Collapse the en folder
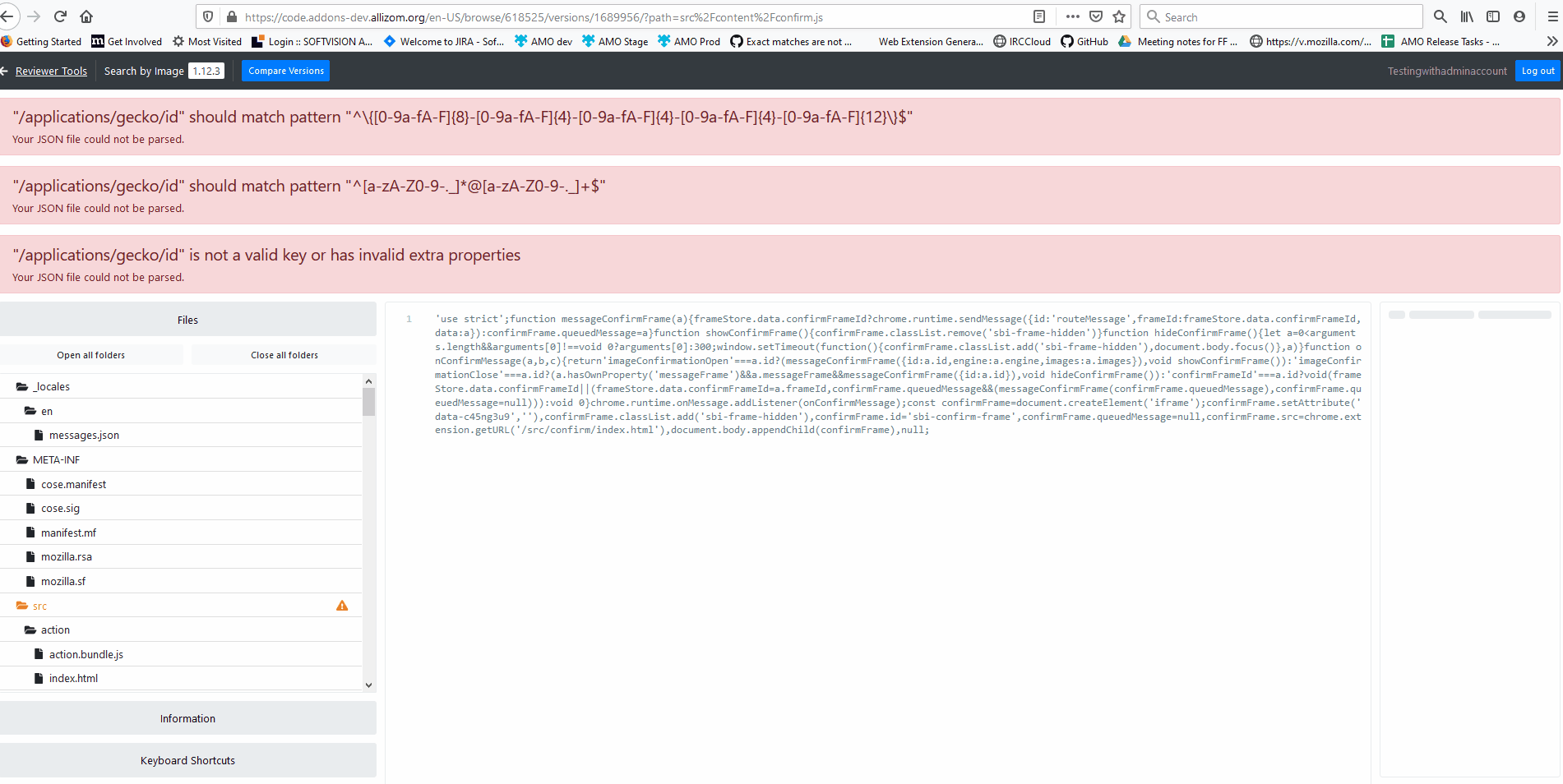Viewport: 1563px width, 784px height. (x=181, y=411)
